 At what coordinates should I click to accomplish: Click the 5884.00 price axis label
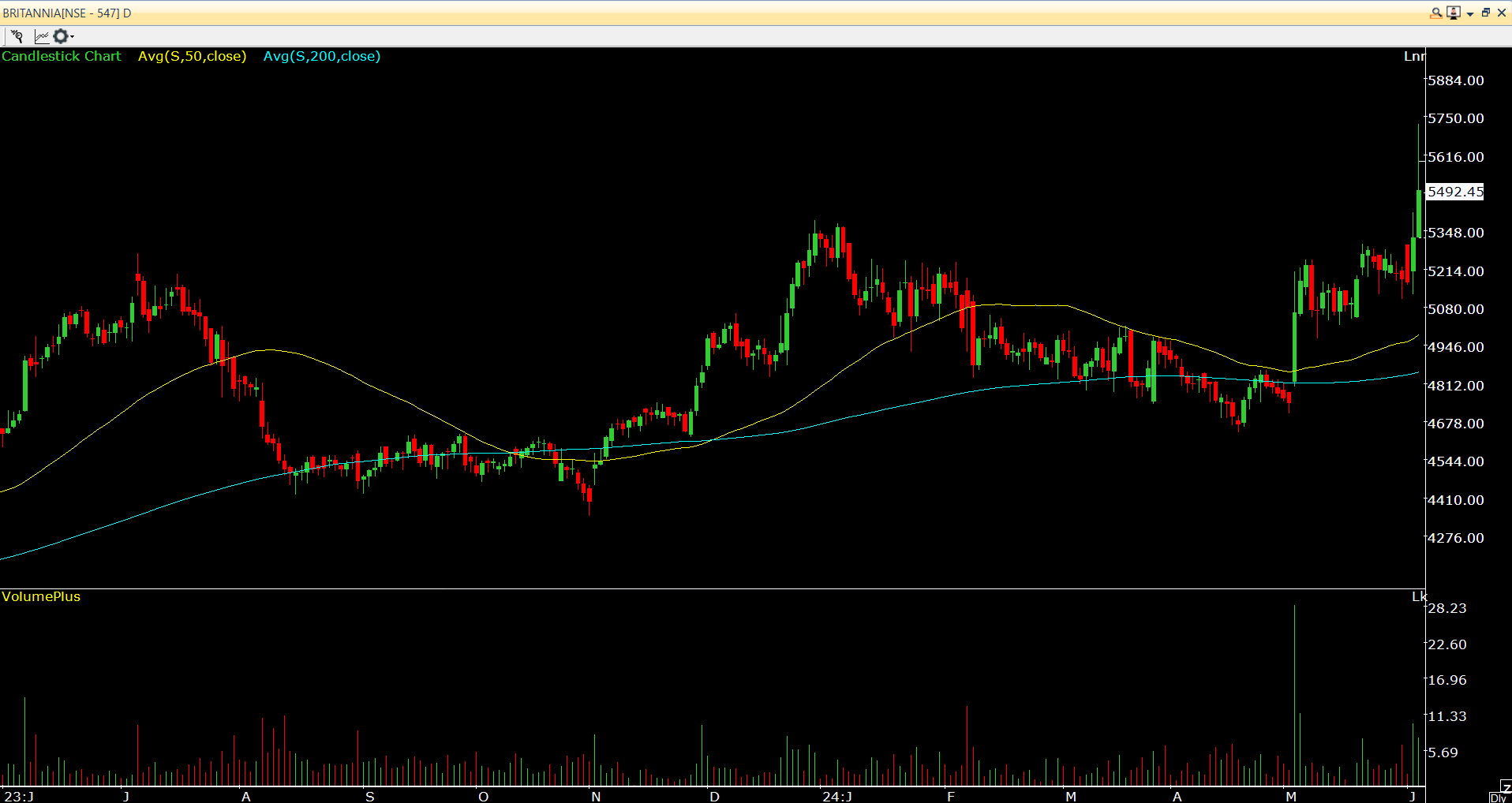click(x=1456, y=80)
